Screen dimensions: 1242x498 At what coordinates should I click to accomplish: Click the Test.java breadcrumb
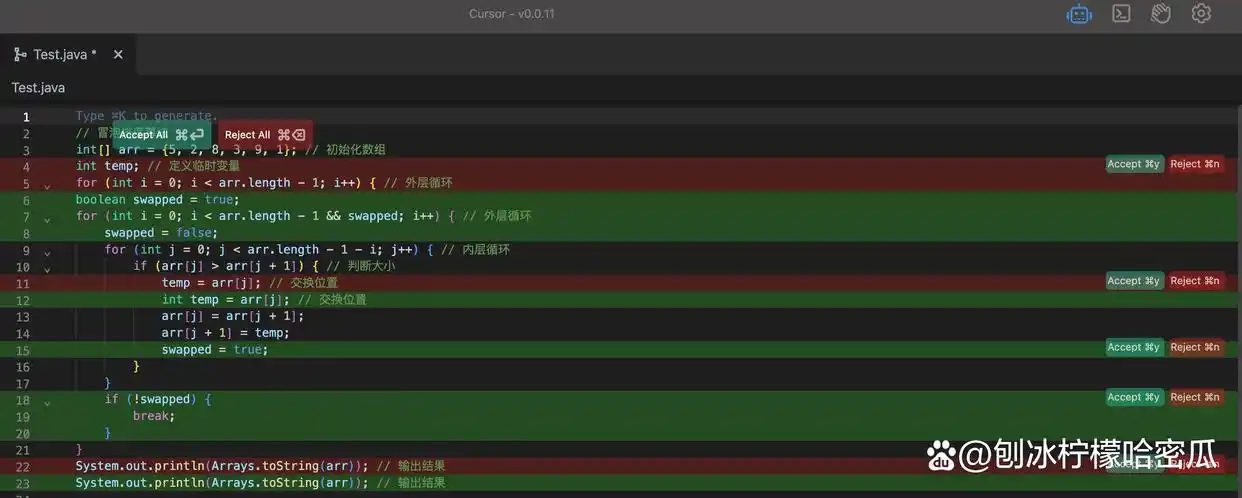[x=38, y=88]
